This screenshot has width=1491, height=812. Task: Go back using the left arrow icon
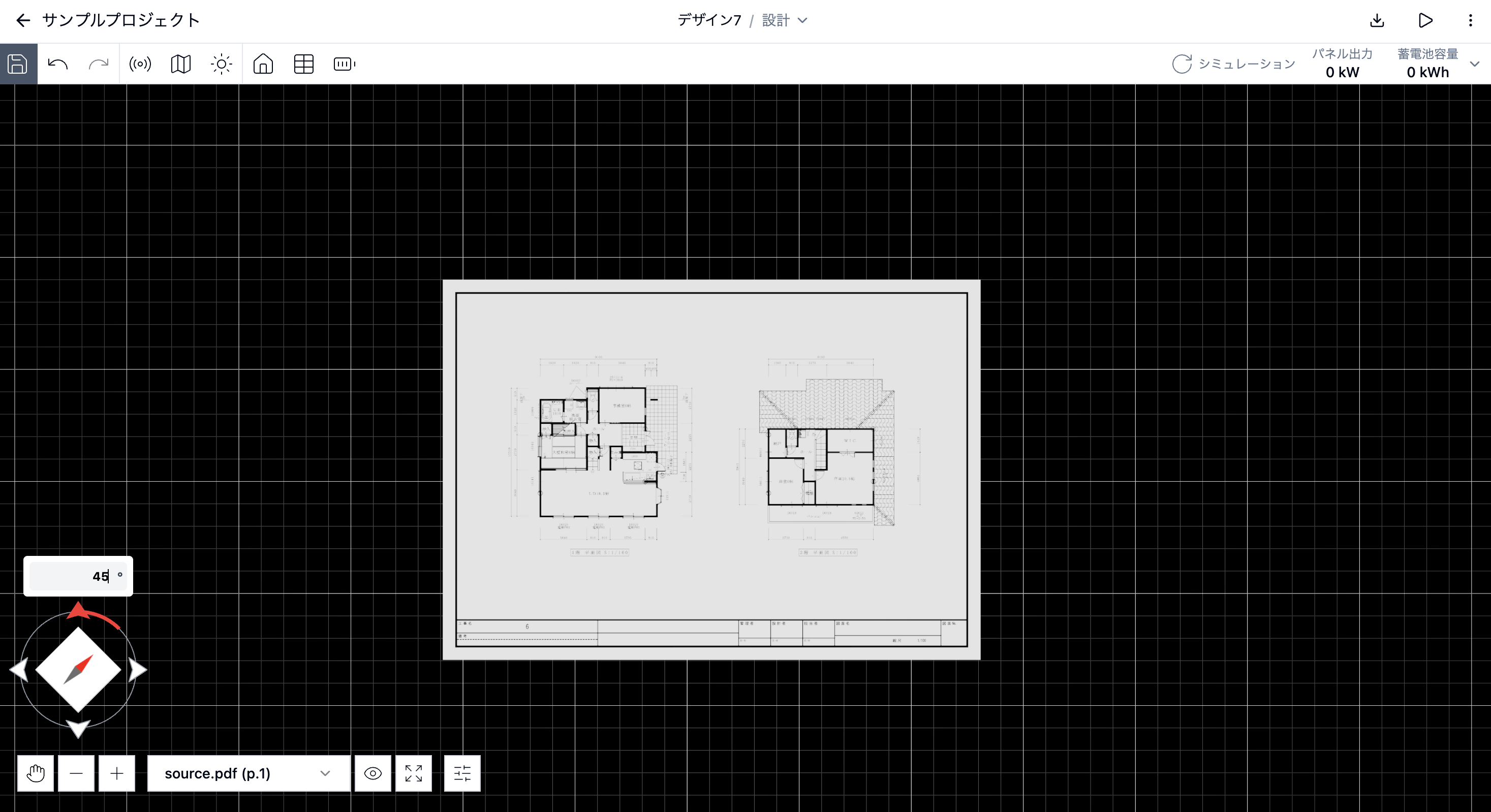(22, 20)
